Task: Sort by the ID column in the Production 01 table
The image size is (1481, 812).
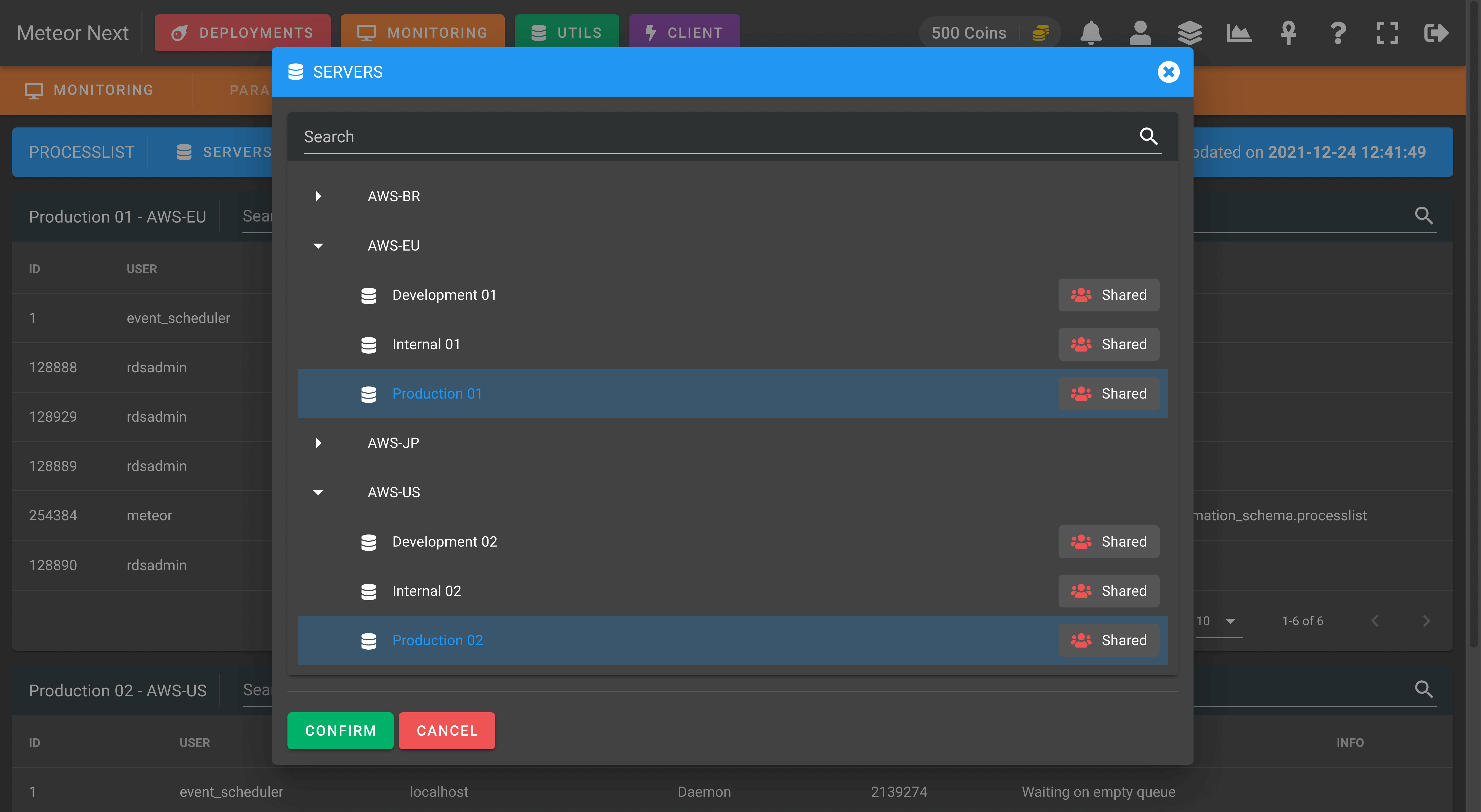Action: pyautogui.click(x=34, y=269)
